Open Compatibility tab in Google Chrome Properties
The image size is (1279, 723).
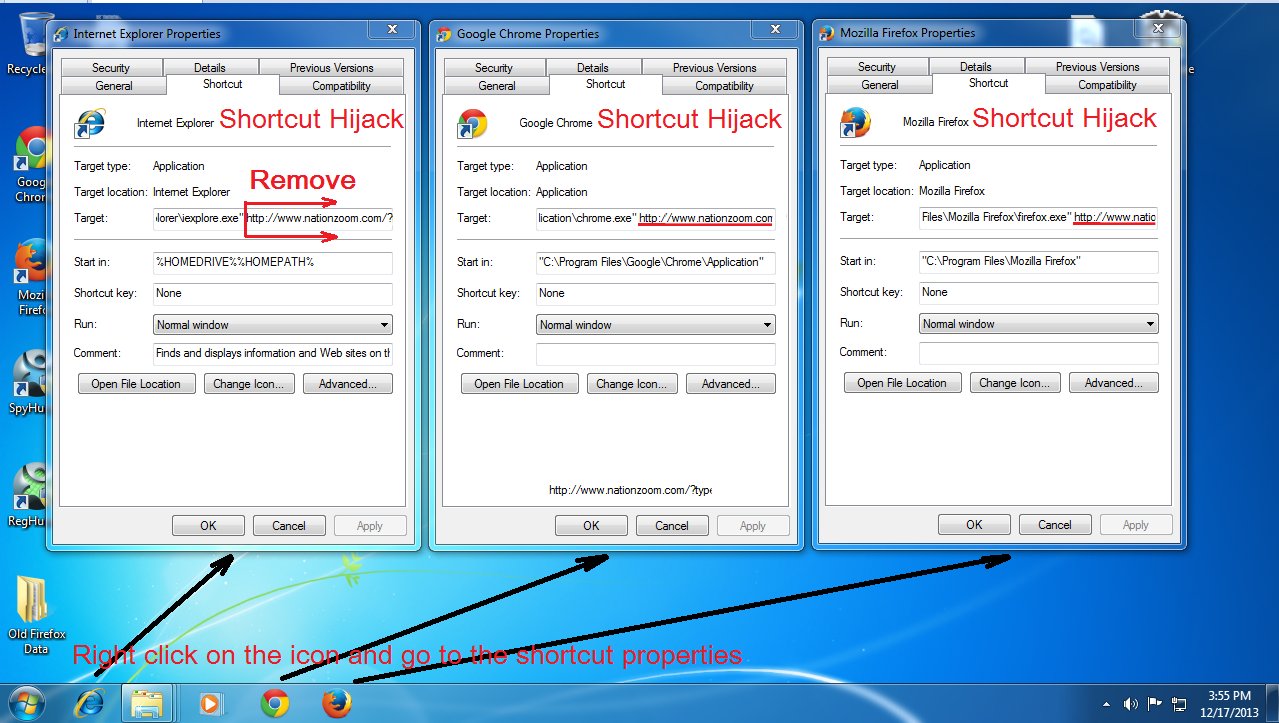coord(724,86)
